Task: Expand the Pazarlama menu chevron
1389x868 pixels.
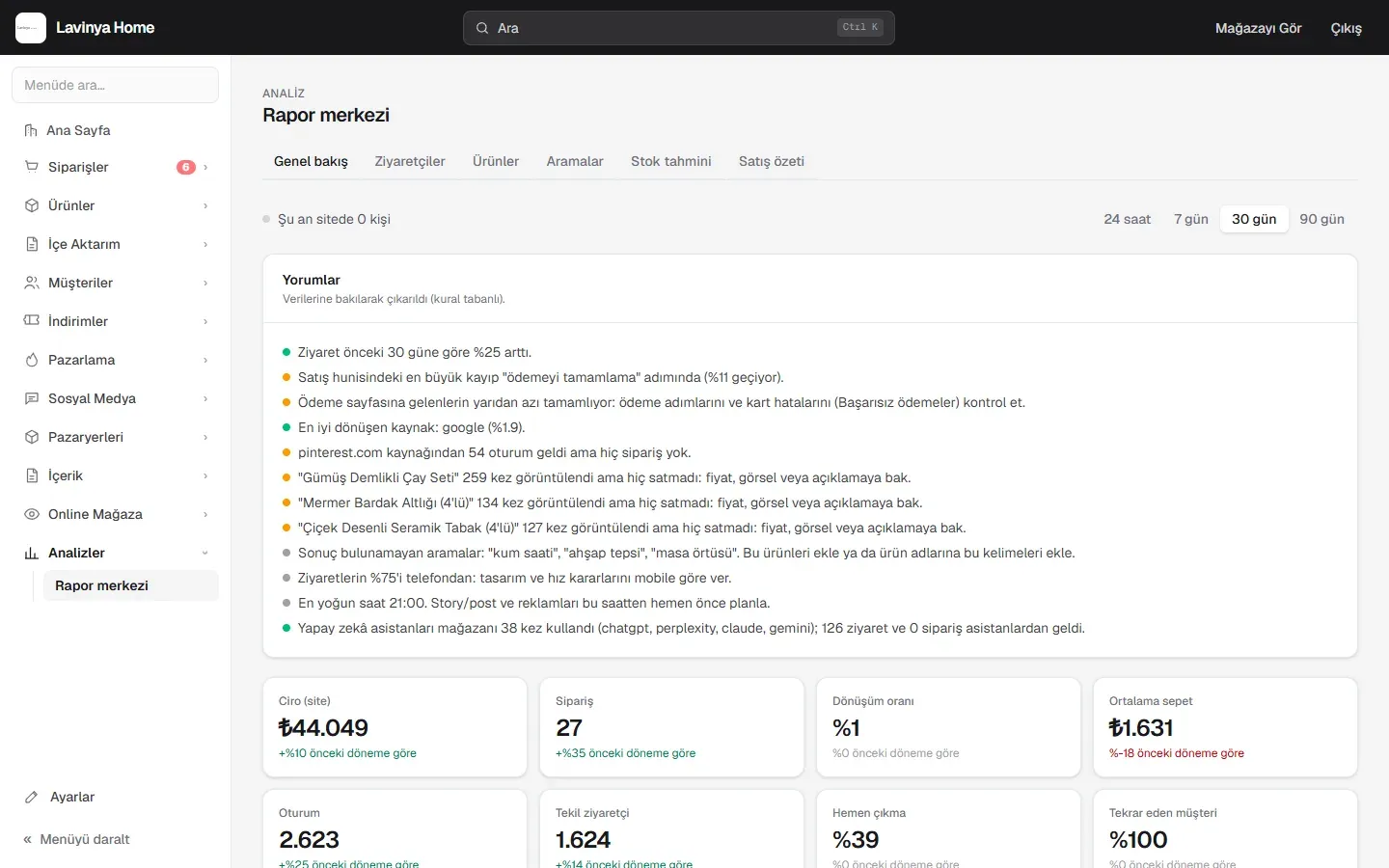Action: click(205, 360)
